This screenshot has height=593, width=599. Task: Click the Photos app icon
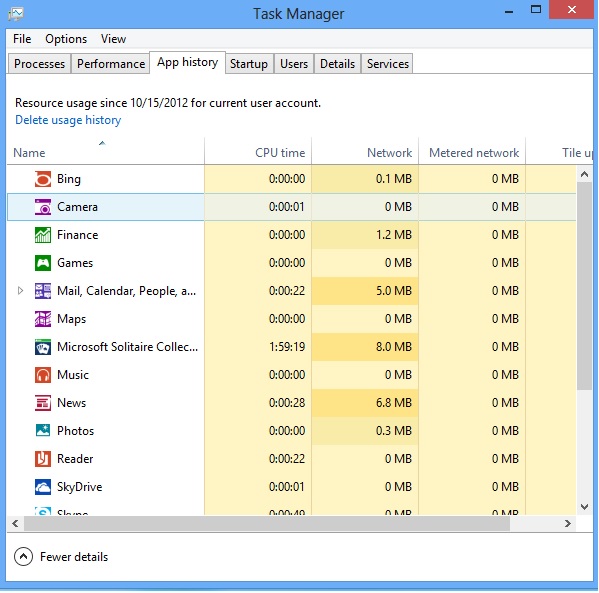[x=43, y=431]
